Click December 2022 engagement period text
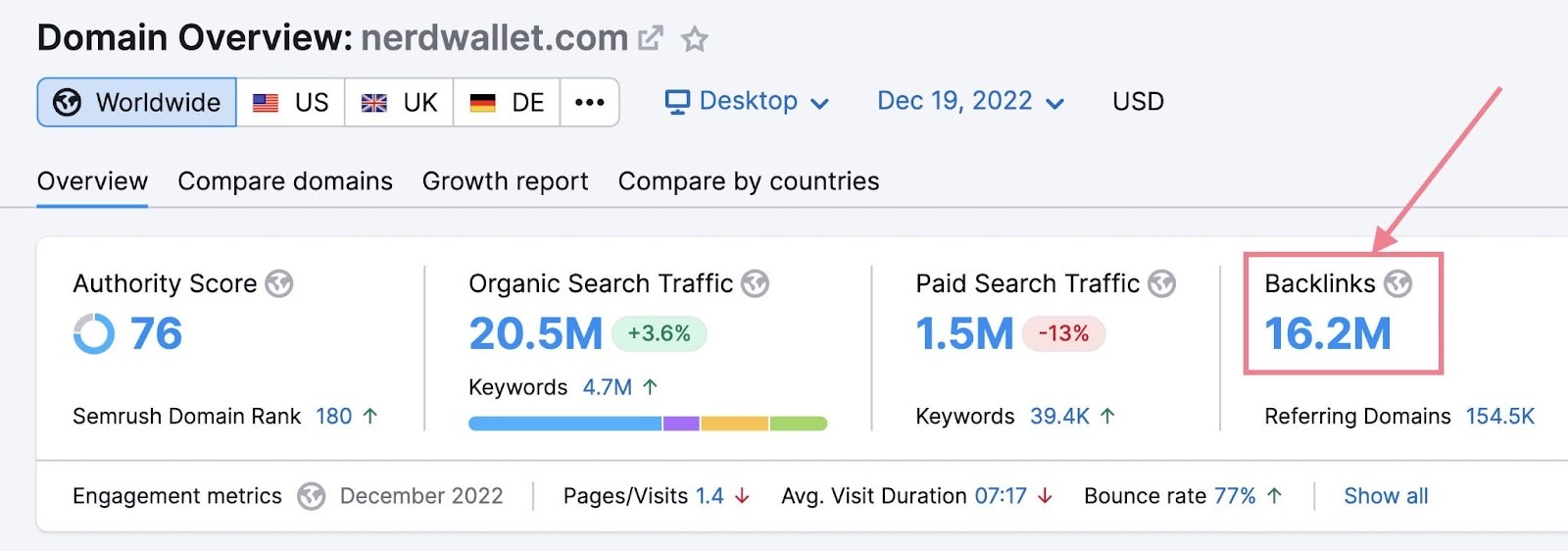This screenshot has width=1568, height=551. pyautogui.click(x=421, y=496)
